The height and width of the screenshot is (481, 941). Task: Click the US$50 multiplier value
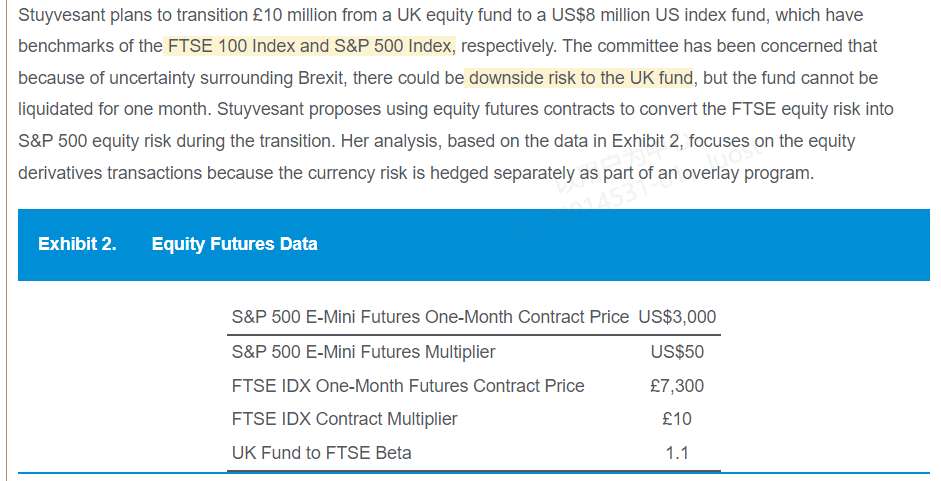pos(677,352)
